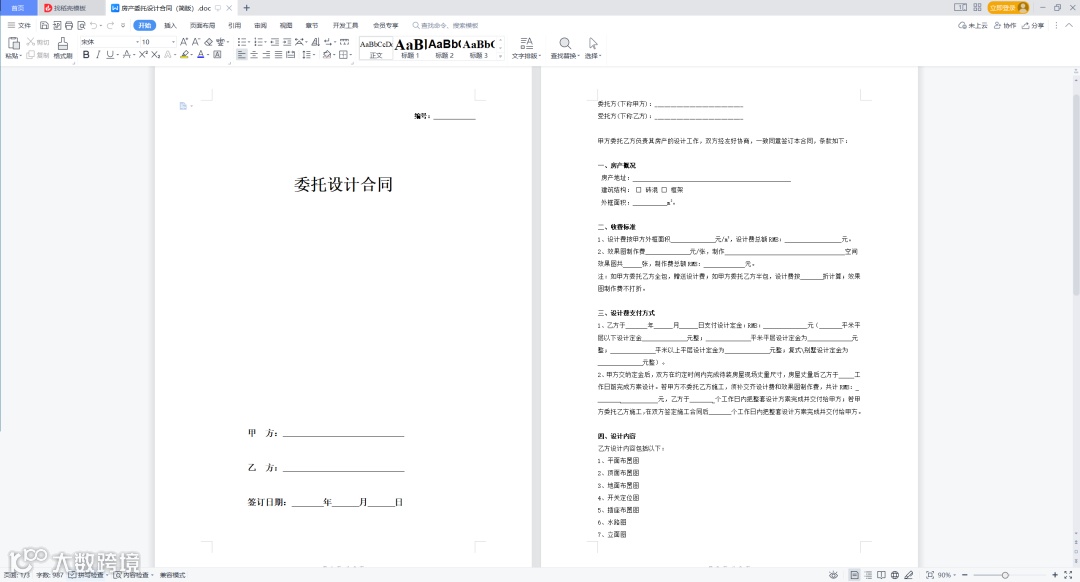Click the Increase indent icon
1080x582 pixels.
287,42
